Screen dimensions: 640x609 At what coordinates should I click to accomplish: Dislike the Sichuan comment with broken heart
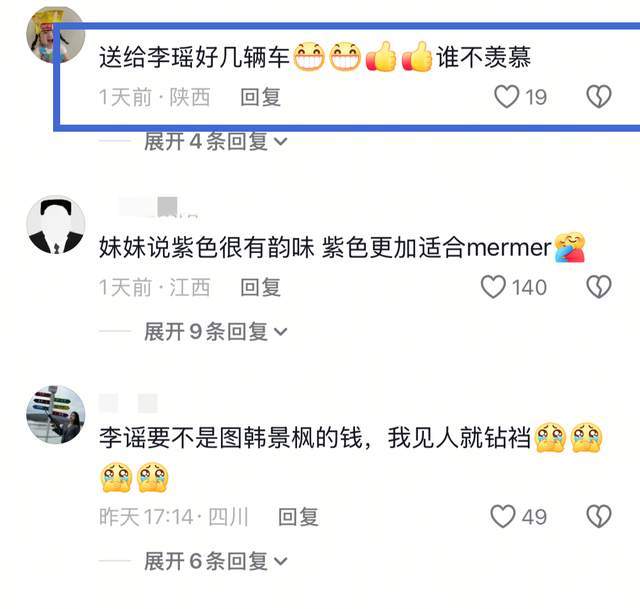click(599, 517)
